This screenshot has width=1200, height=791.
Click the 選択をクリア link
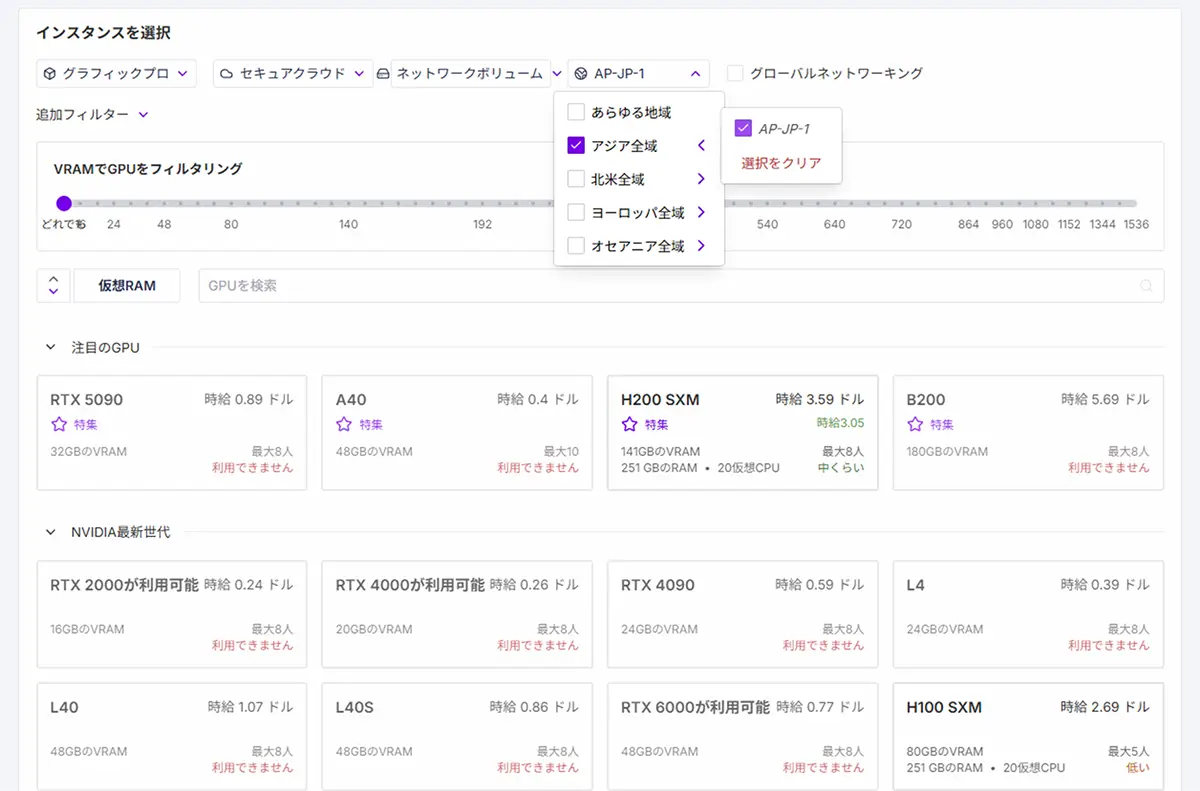pyautogui.click(x=781, y=163)
